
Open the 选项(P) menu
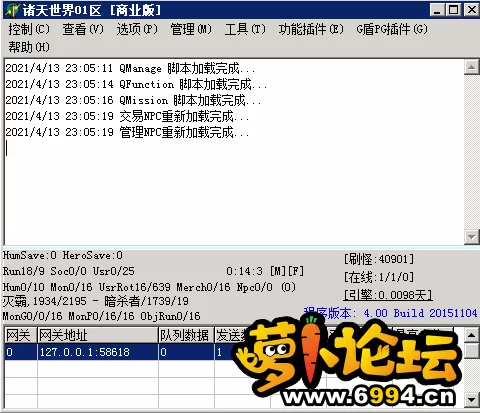click(137, 29)
